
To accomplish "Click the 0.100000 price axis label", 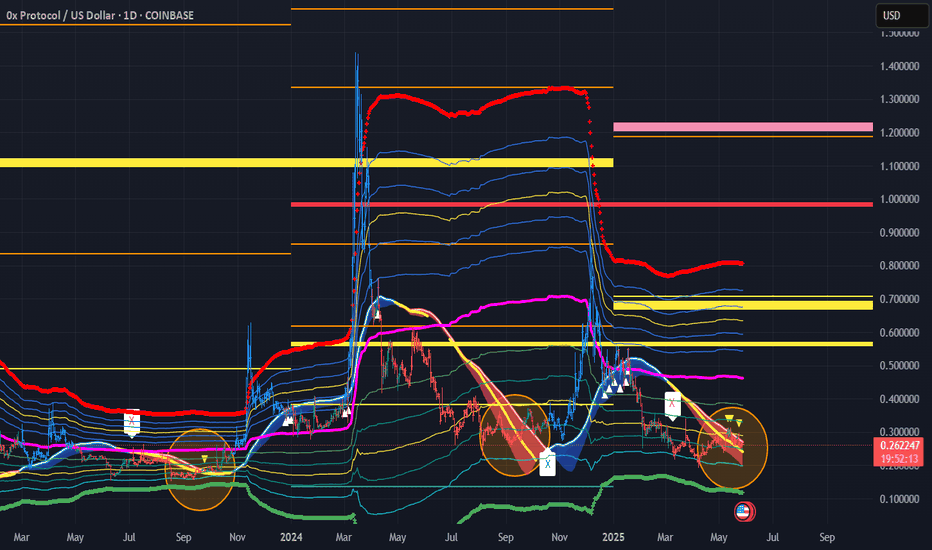I will coord(900,499).
